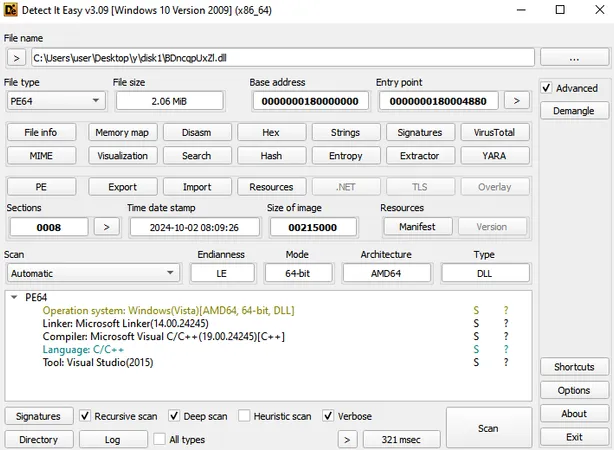Click the Search button
This screenshot has width=614, height=450.
[197, 155]
